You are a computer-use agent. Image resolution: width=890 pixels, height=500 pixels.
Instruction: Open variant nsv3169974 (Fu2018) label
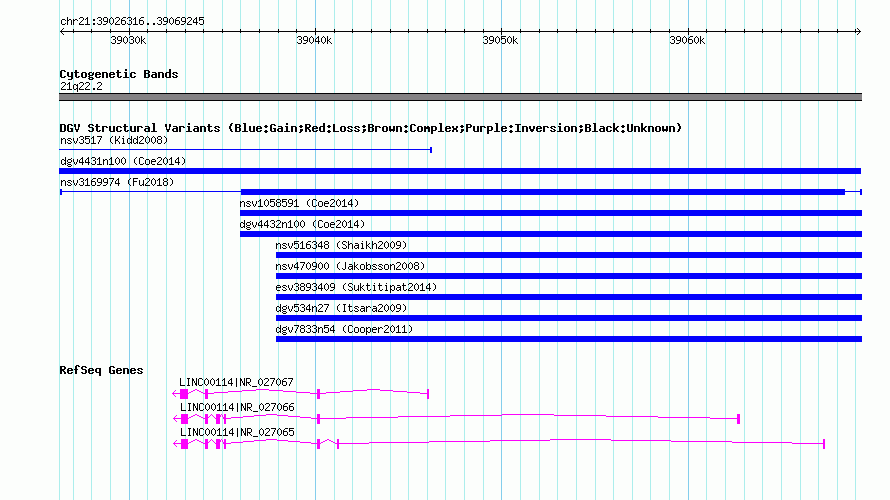coord(117,182)
